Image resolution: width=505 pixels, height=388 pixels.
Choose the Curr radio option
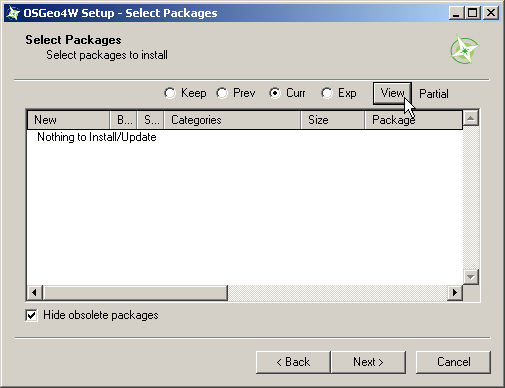[275, 93]
